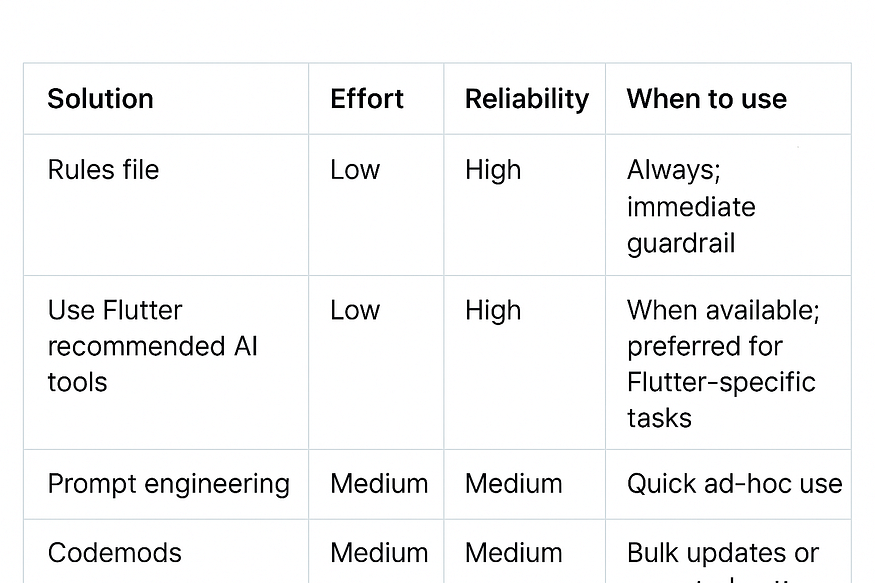
Task: Click the Effort column header
Action: point(367,99)
